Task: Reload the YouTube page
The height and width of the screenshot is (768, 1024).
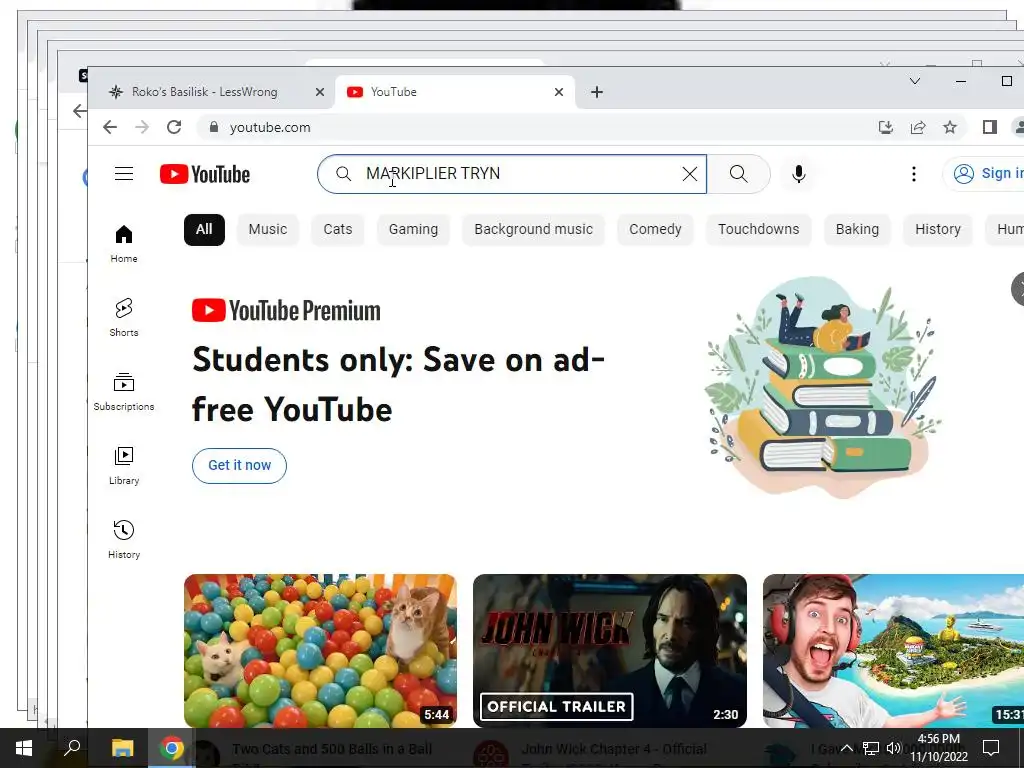Action: coord(174,127)
